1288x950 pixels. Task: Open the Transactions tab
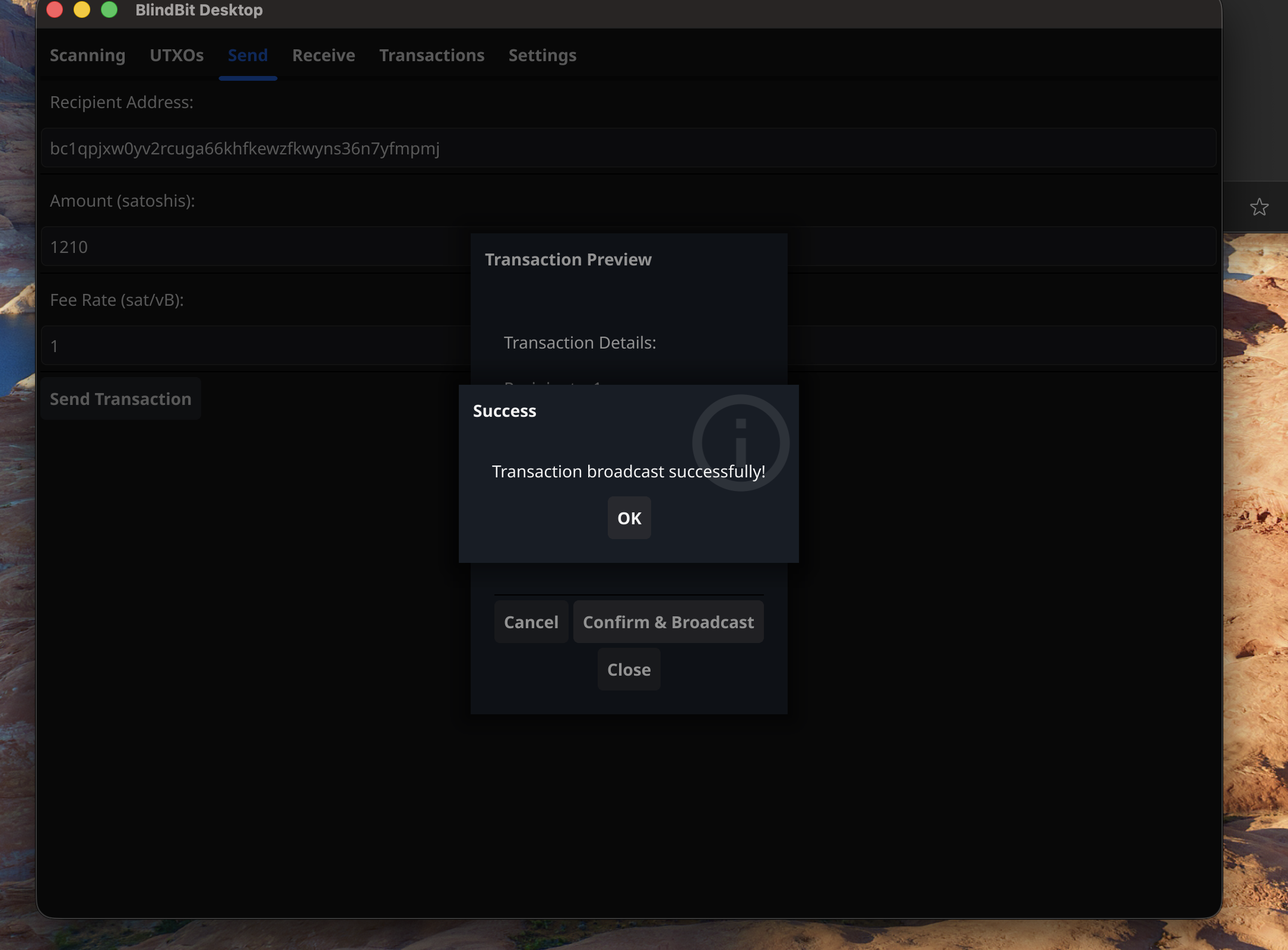[x=432, y=55]
